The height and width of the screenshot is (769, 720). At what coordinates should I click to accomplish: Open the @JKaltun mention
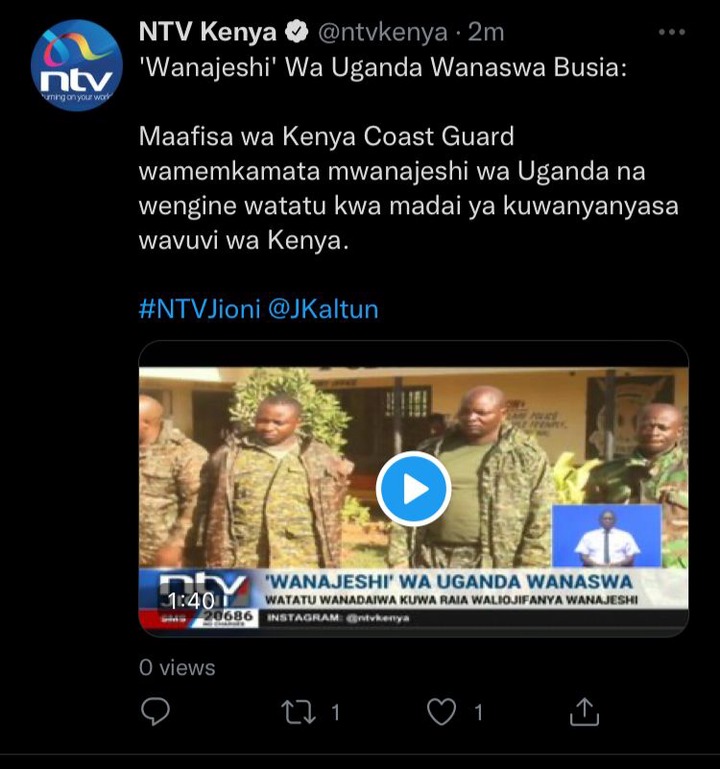323,309
